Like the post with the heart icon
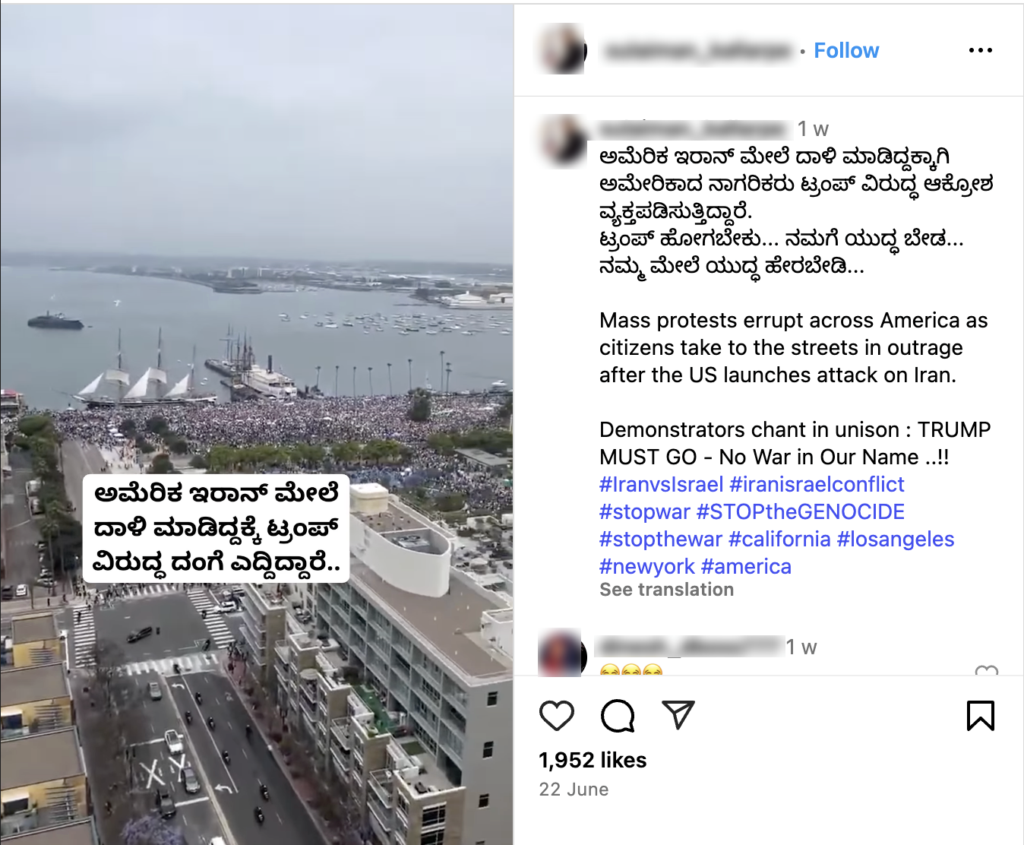The image size is (1024, 845). coord(556,716)
